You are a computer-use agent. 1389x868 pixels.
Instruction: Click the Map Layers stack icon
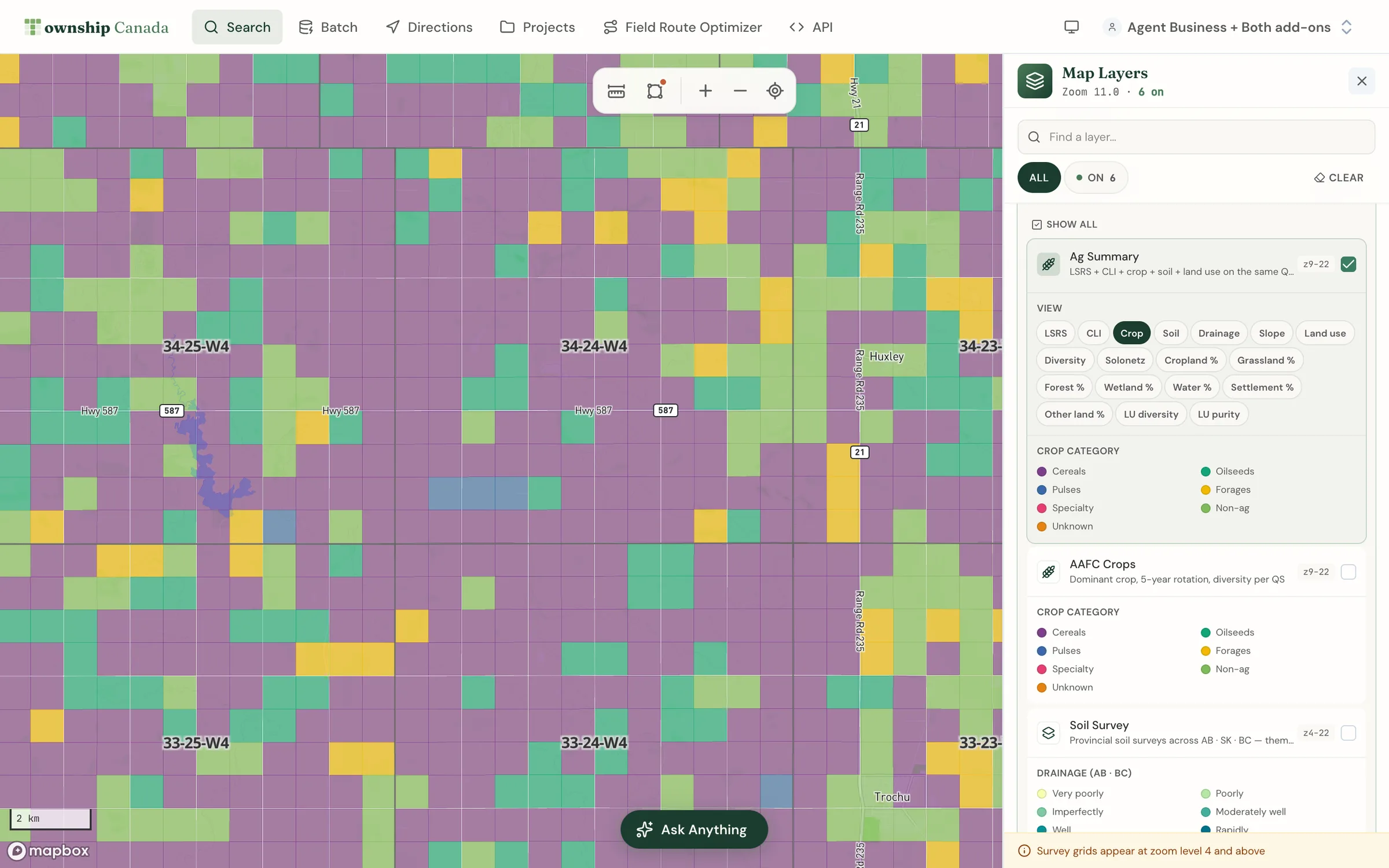1035,81
